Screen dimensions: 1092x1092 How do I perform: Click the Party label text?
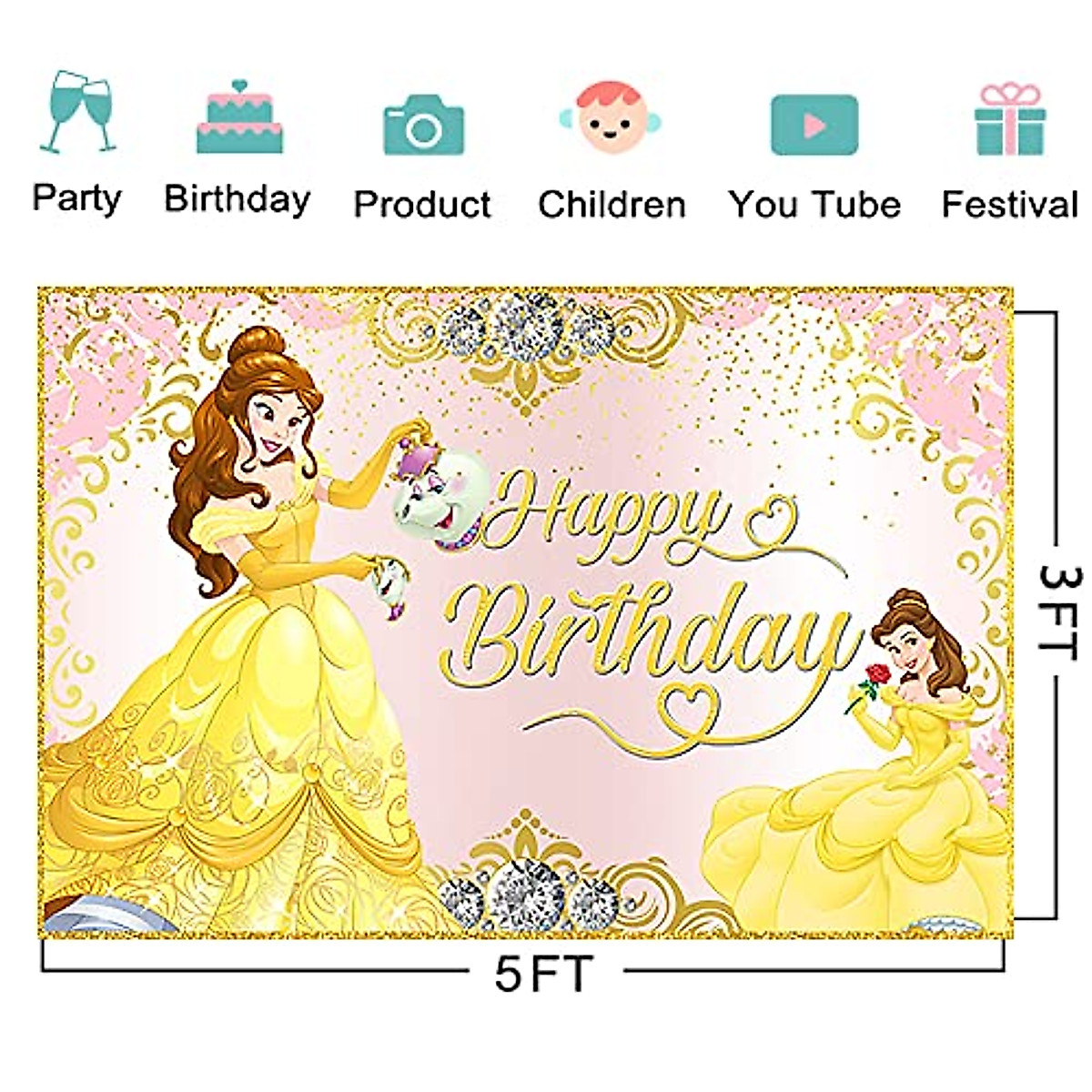(x=76, y=198)
